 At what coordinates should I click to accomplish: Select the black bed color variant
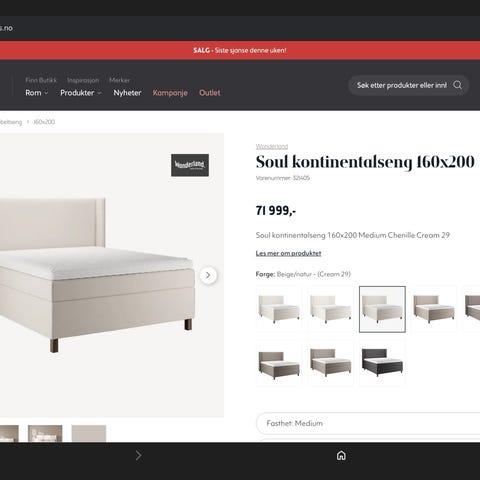[x=382, y=363]
